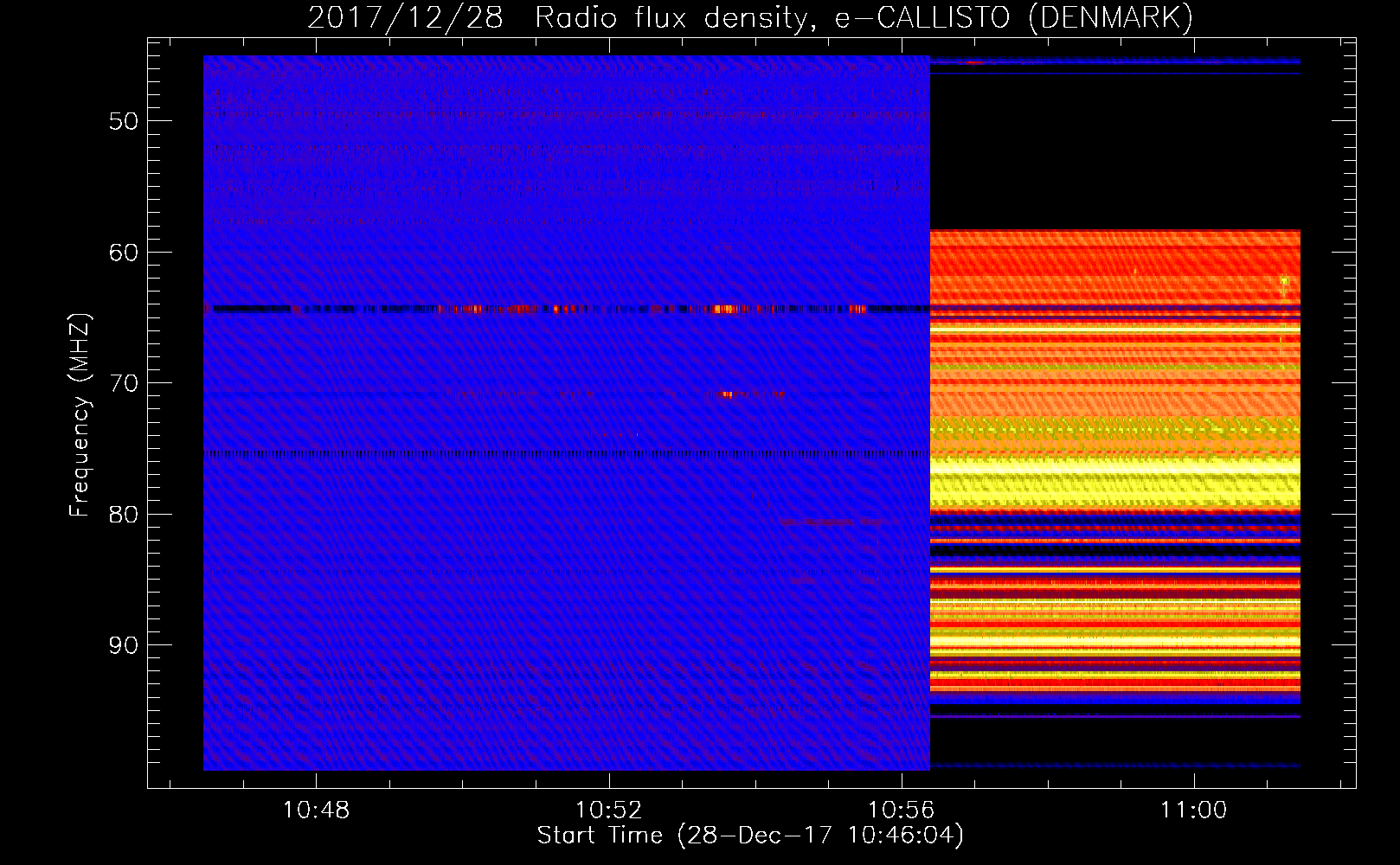Click the 50 frequency tick label
This screenshot has width=1400, height=865.
coord(124,121)
